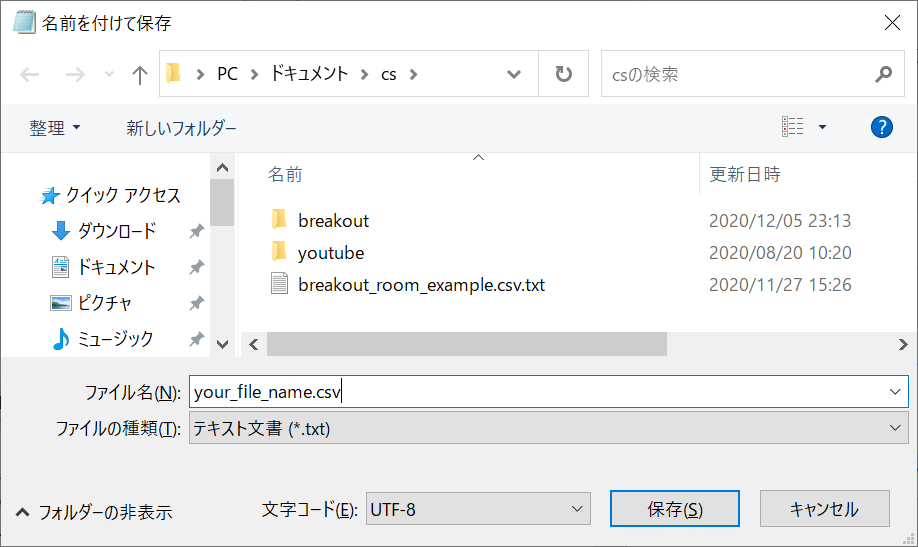The image size is (918, 547).
Task: Select クイック アクセス in navigation pane
Action: pyautogui.click(x=111, y=195)
